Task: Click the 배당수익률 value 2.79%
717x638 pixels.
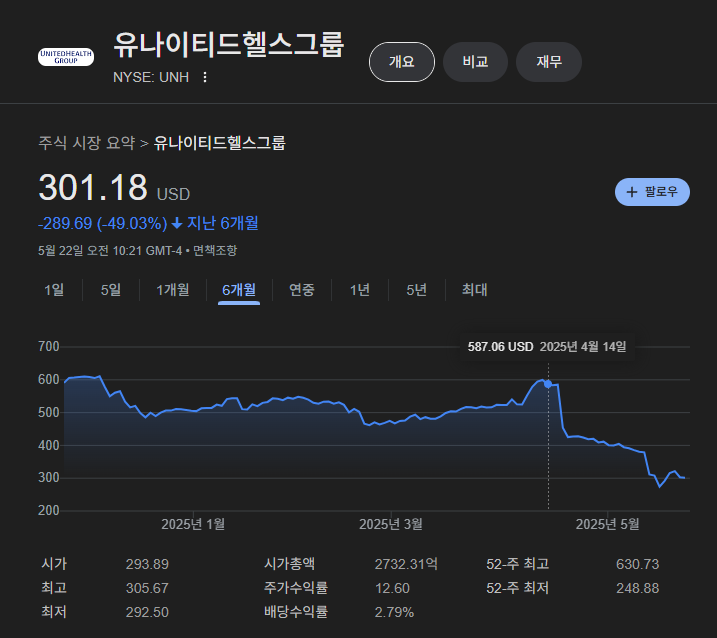Action: 394,612
